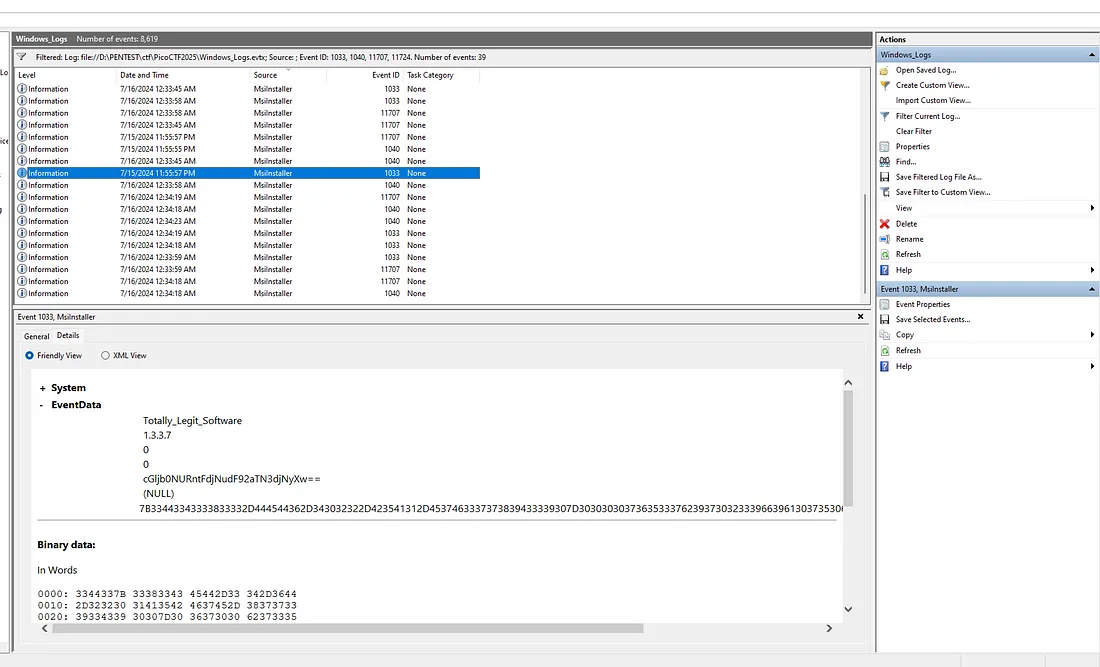
Task: Click the (NULL) value in EventData
Action: (159, 494)
